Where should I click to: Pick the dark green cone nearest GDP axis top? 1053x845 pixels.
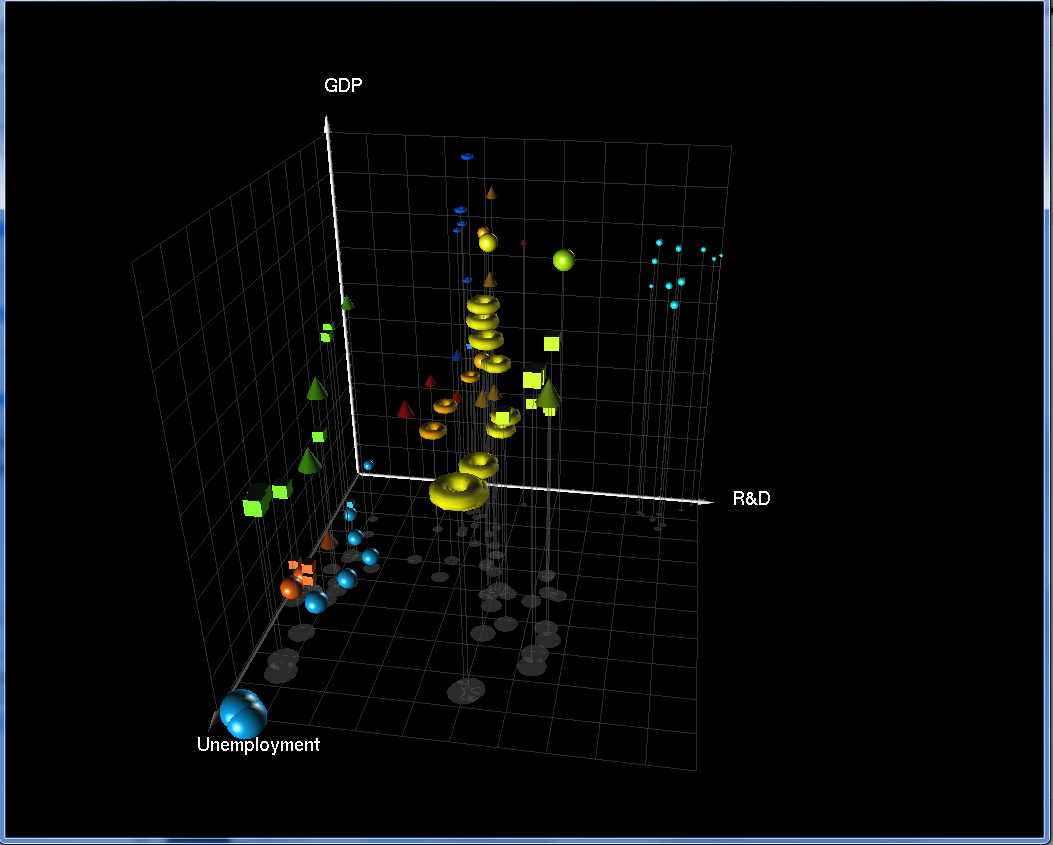(x=346, y=301)
